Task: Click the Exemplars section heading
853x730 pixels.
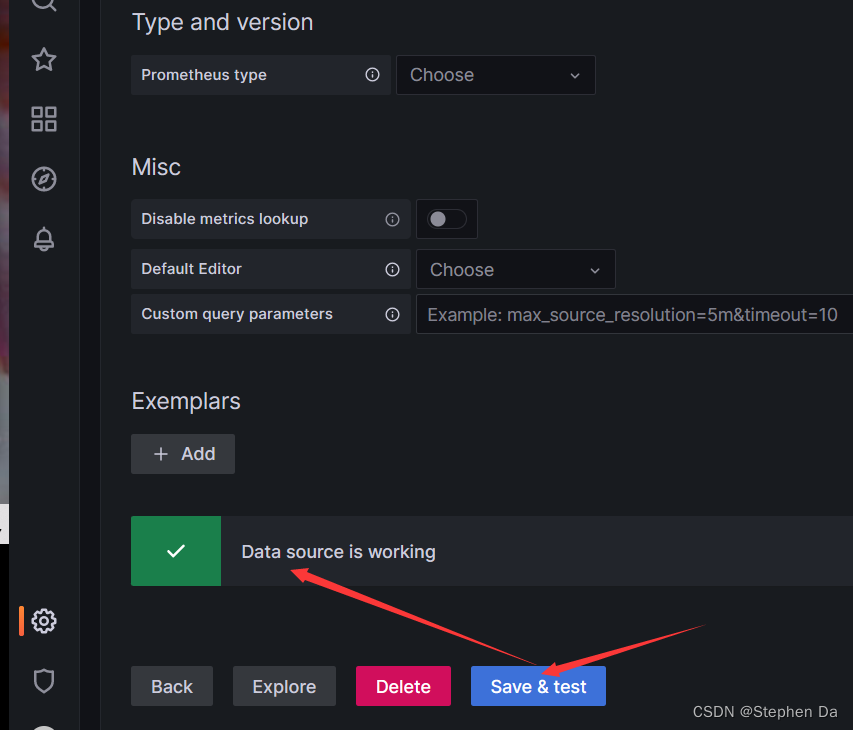Action: pos(186,401)
